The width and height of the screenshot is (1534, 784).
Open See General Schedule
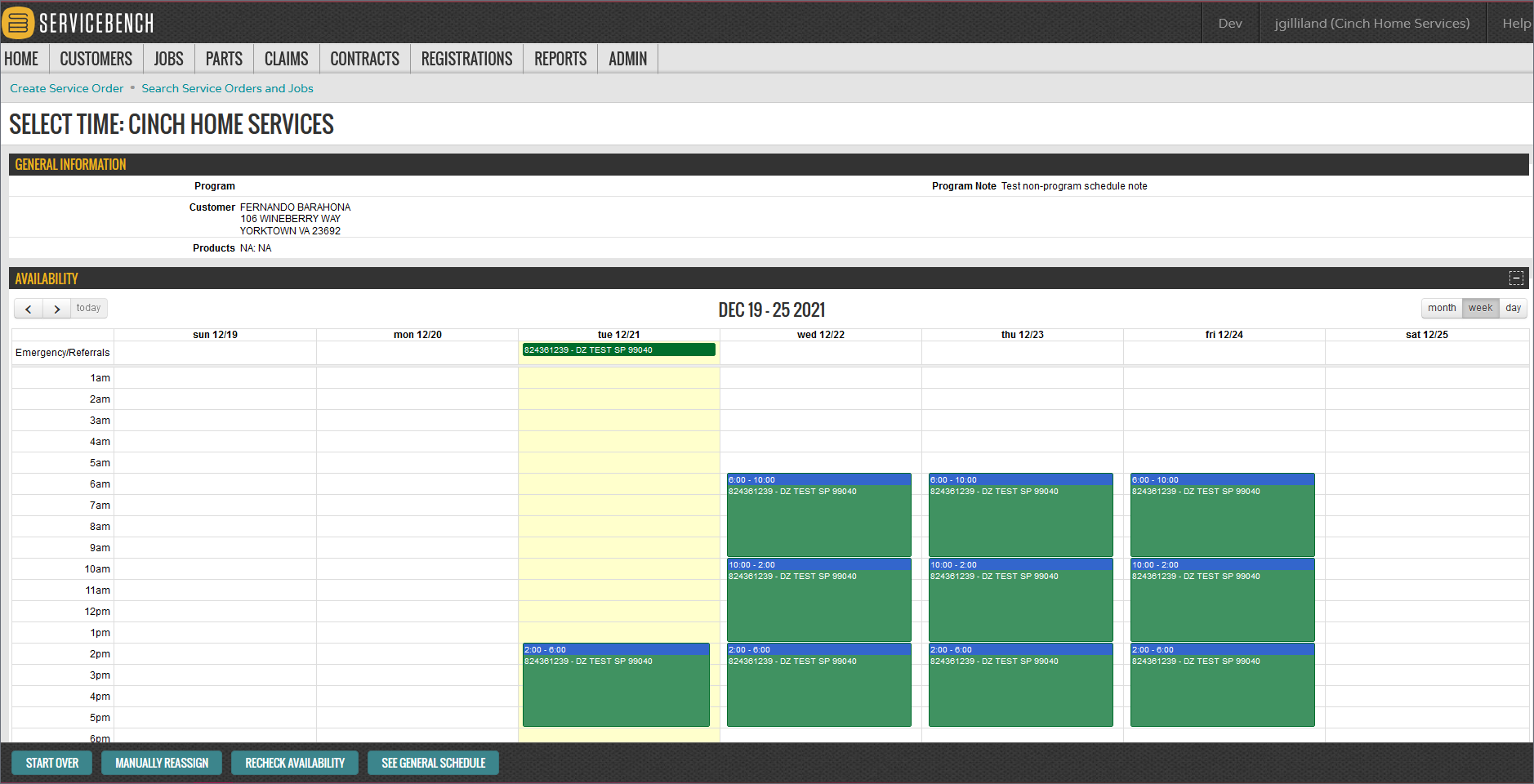tap(433, 763)
